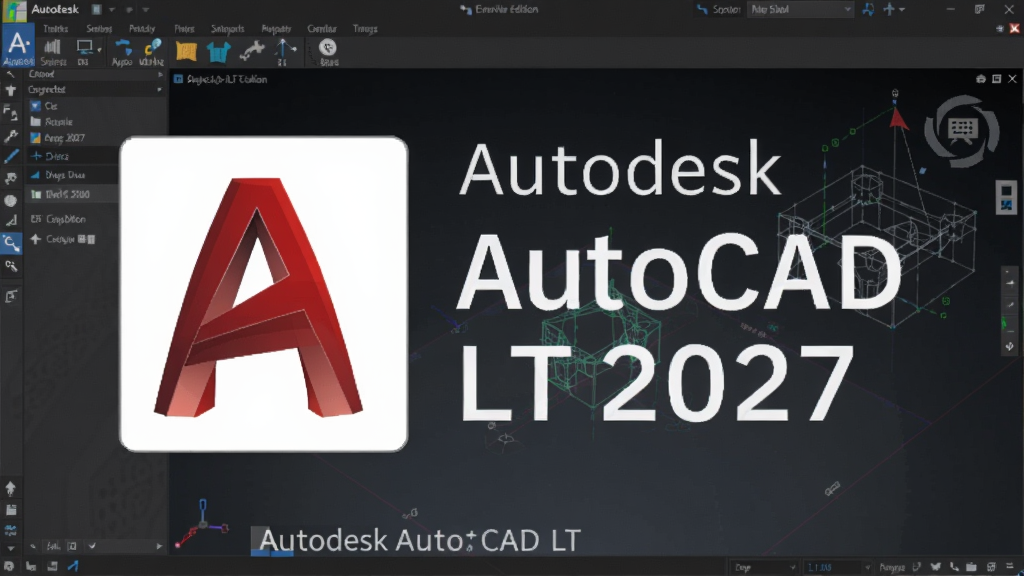Screen dimensions: 1024x576
Task: Select the row with the green folder icon
Action: click(72, 194)
